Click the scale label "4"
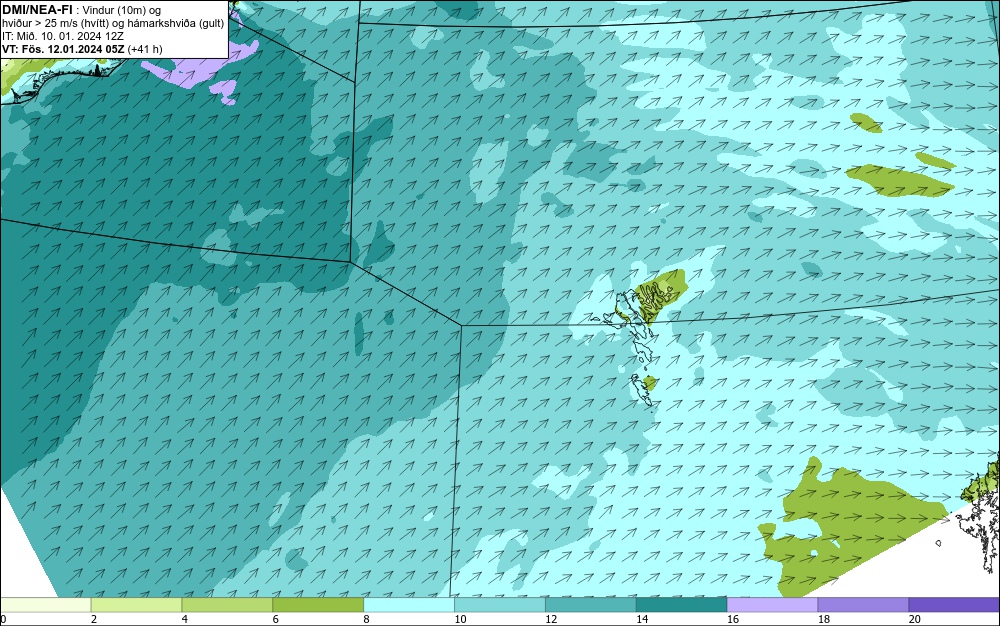 (x=185, y=619)
